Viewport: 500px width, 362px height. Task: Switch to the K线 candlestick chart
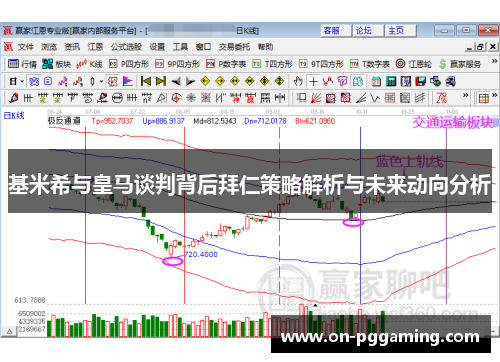tap(89, 64)
